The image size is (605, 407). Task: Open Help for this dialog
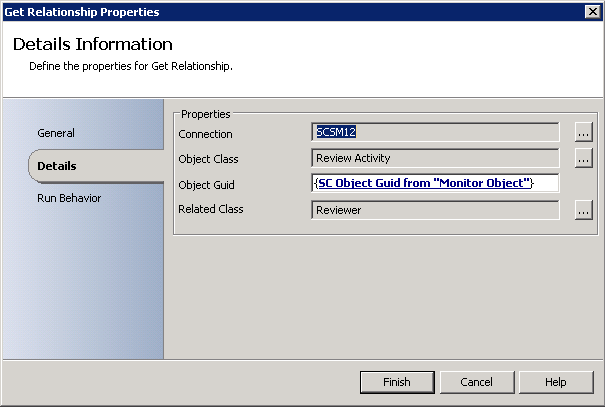click(556, 382)
